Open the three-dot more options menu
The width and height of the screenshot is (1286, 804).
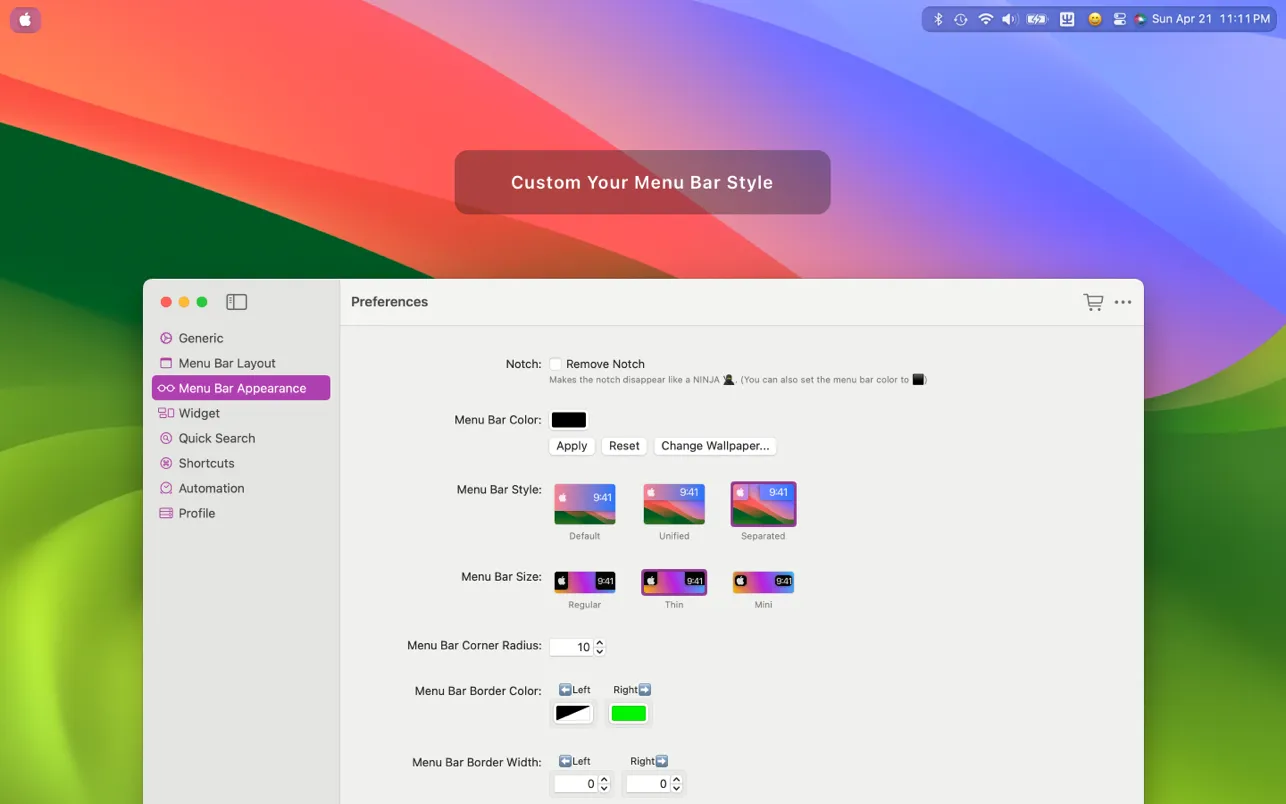[x=1123, y=302]
